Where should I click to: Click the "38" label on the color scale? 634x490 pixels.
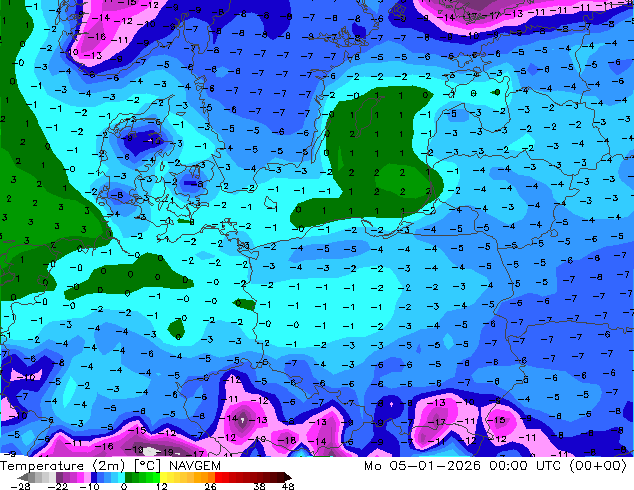click(x=260, y=486)
